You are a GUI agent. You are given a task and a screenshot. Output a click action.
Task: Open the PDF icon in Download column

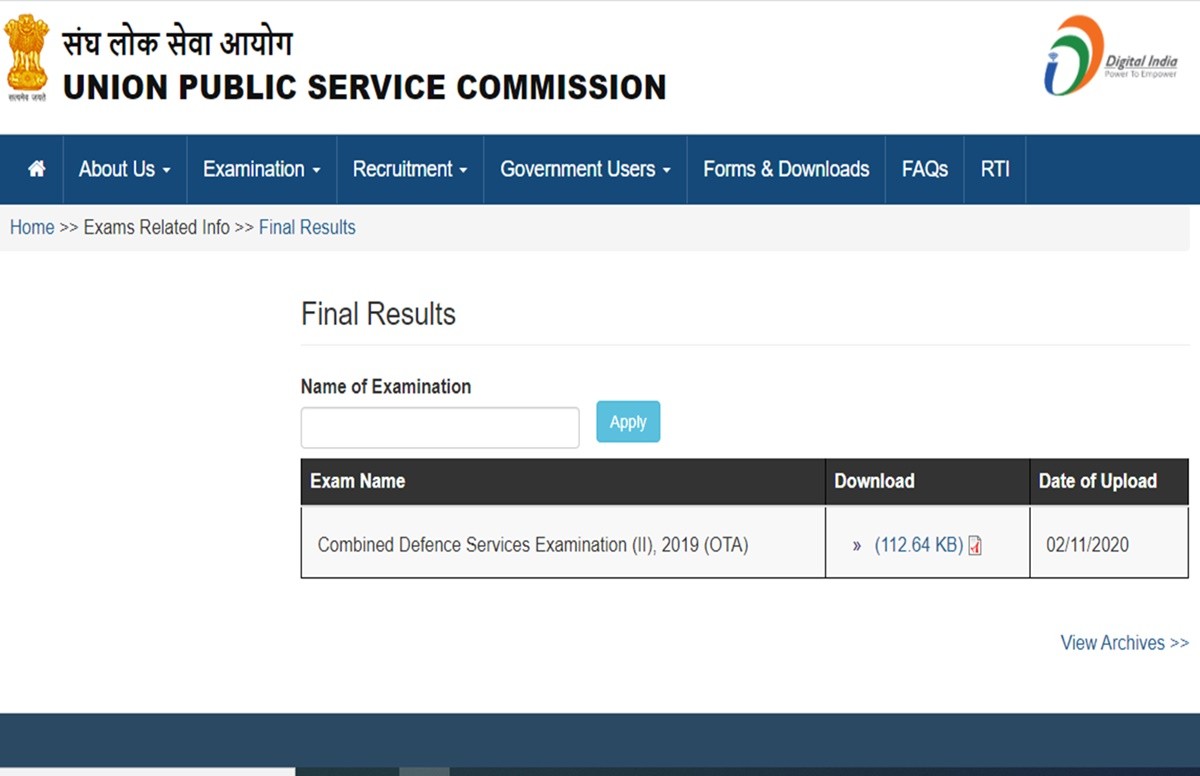click(x=975, y=546)
